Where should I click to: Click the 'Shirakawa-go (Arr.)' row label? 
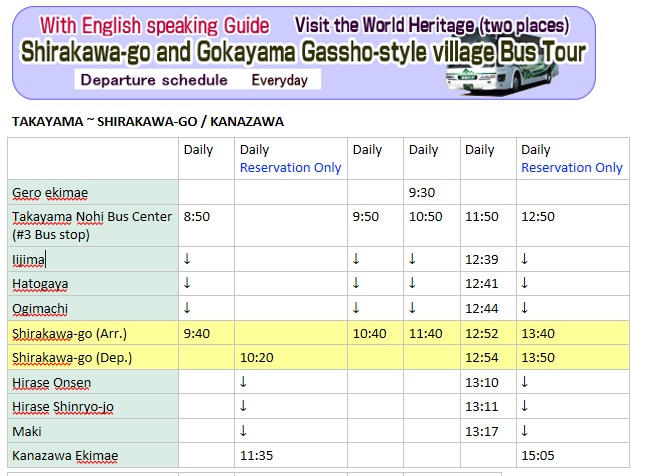click(69, 334)
